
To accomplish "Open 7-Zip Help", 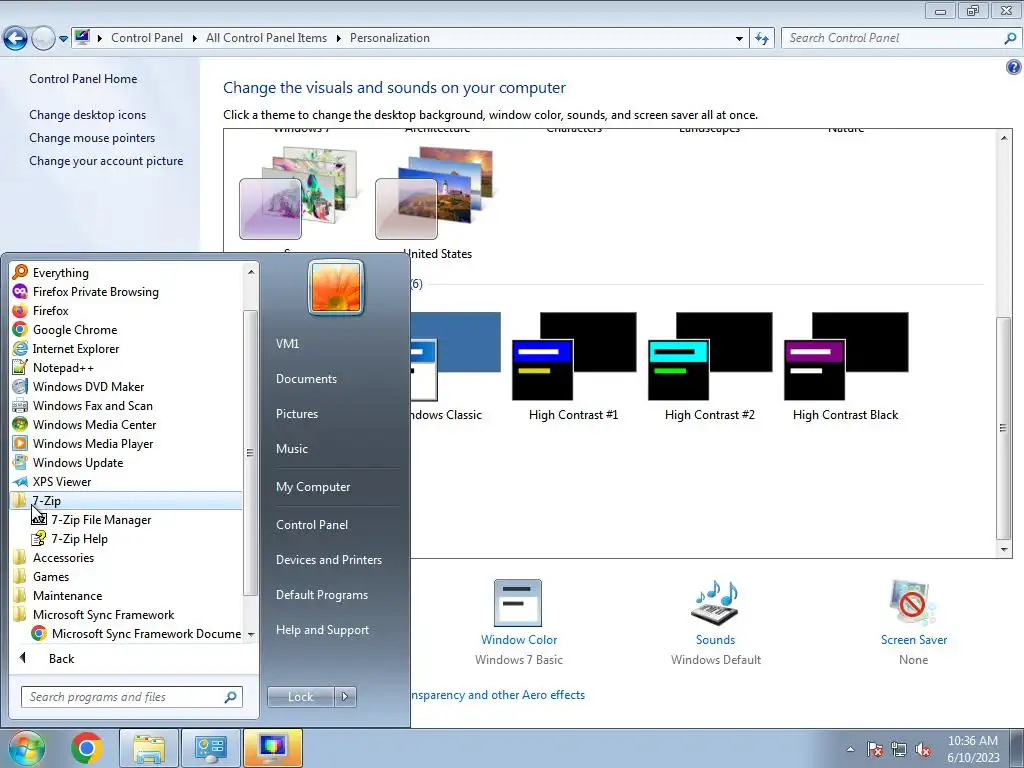I will pyautogui.click(x=79, y=538).
